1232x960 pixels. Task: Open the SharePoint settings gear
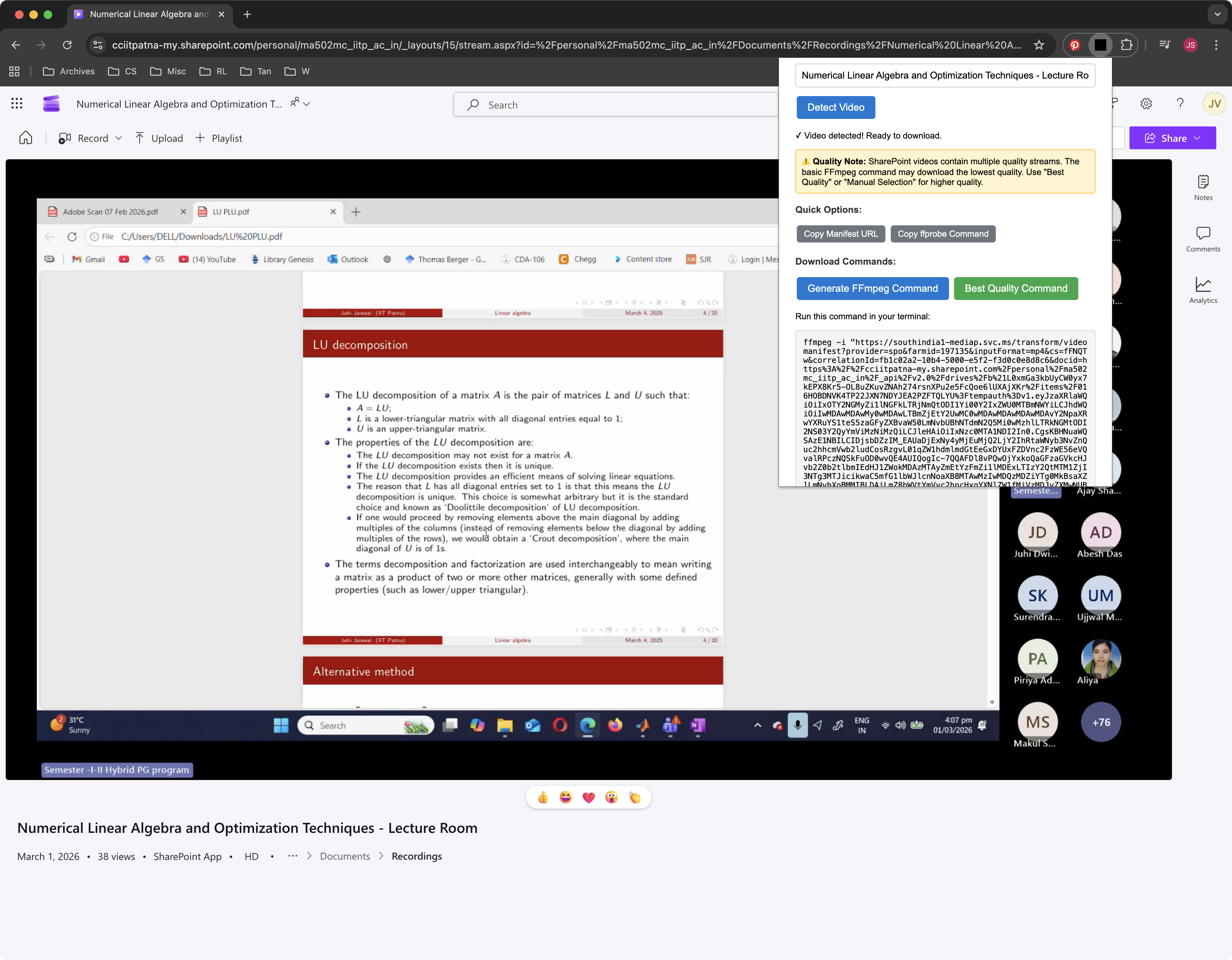click(x=1146, y=103)
